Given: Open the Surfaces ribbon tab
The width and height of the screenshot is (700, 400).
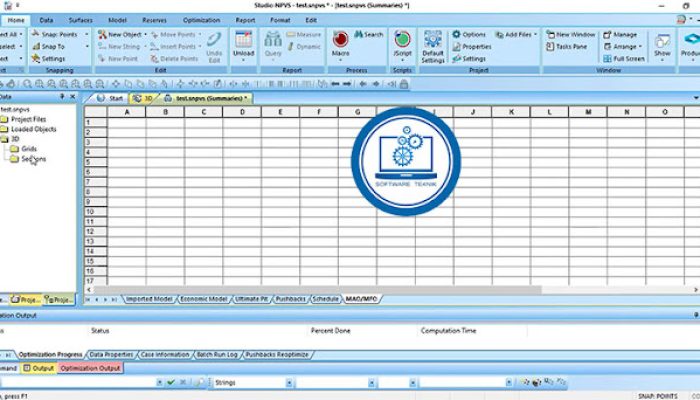Looking at the screenshot, I should (x=80, y=20).
